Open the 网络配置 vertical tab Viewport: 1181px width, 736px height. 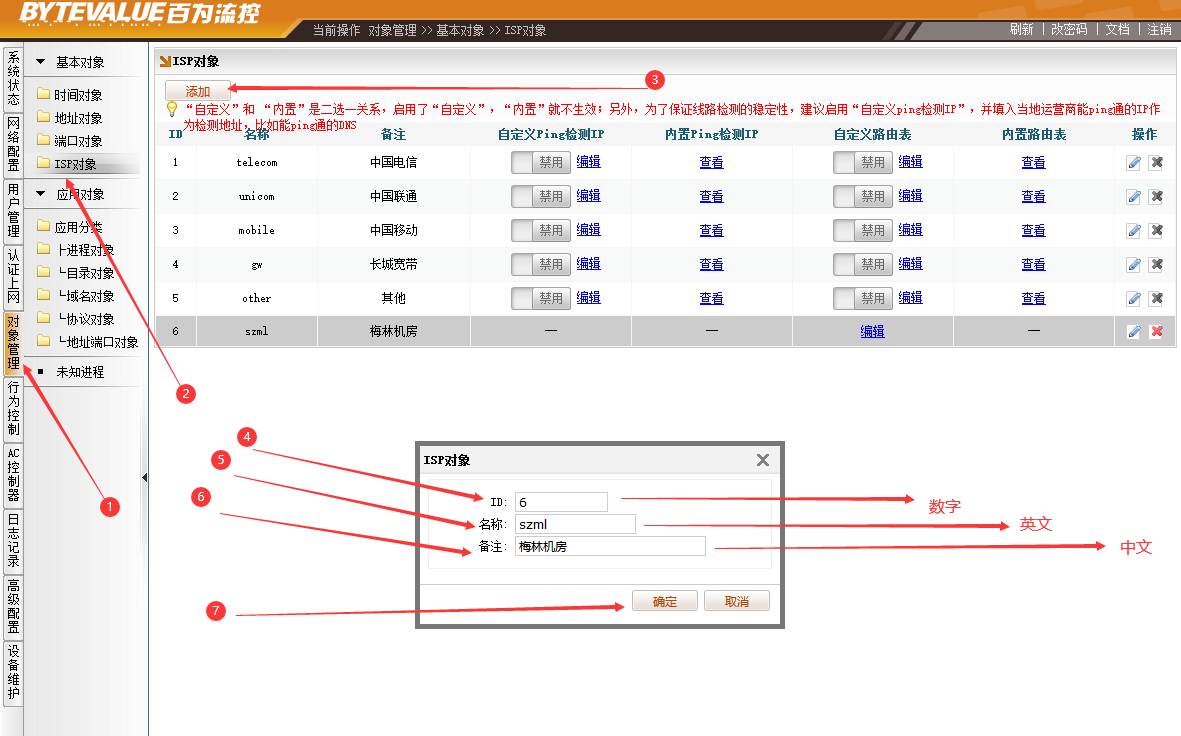pos(13,145)
